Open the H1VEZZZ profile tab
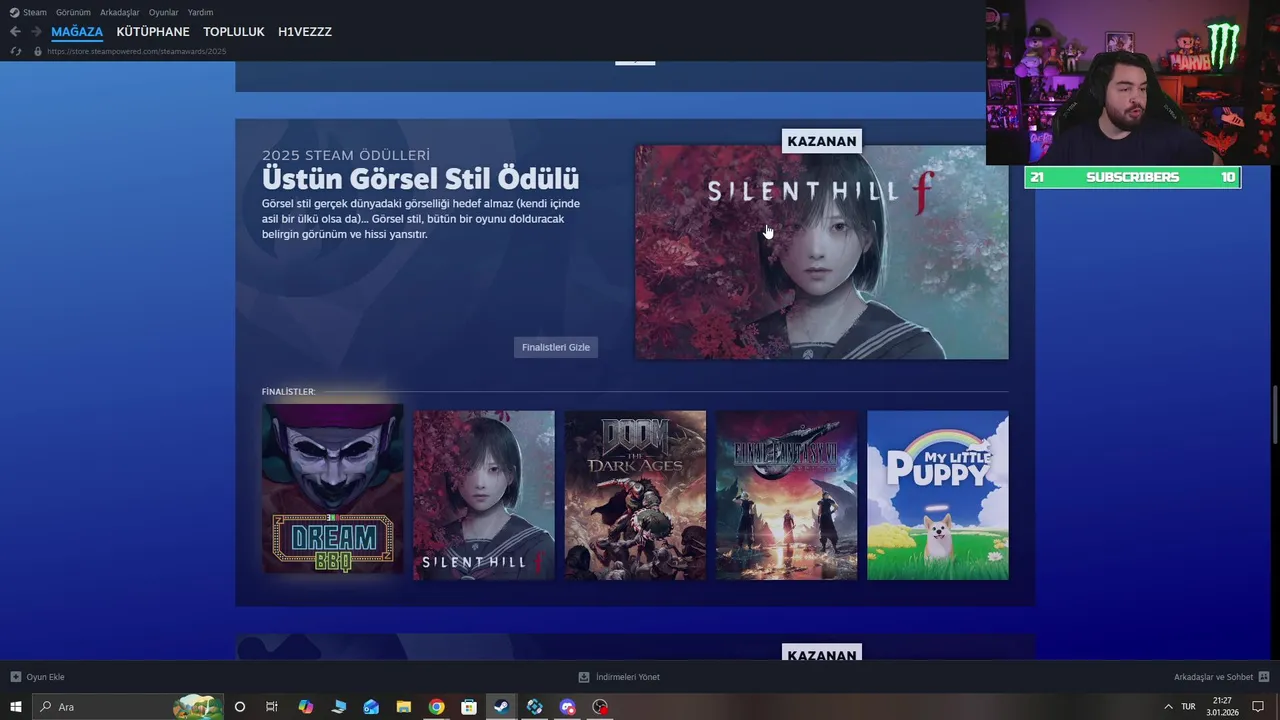Viewport: 1280px width, 720px height. 305,32
